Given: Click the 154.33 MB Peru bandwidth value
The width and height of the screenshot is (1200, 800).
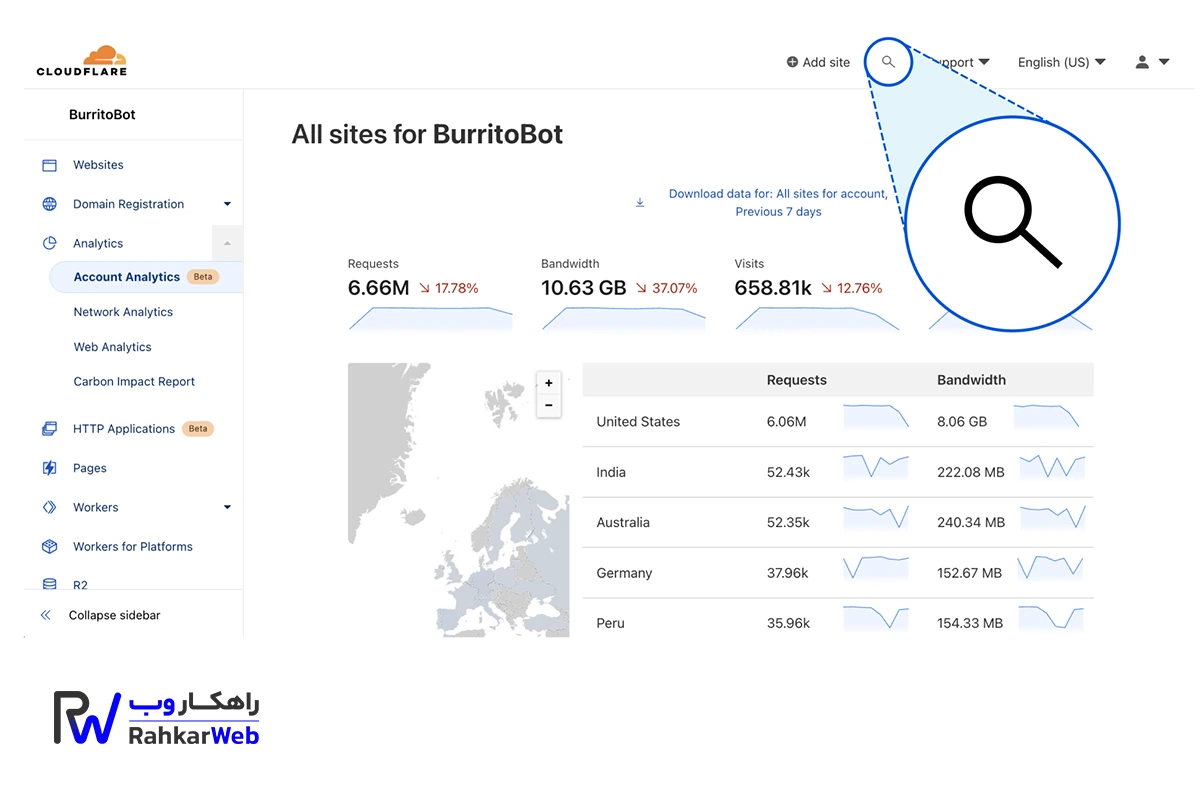Looking at the screenshot, I should pyautogui.click(x=970, y=623).
